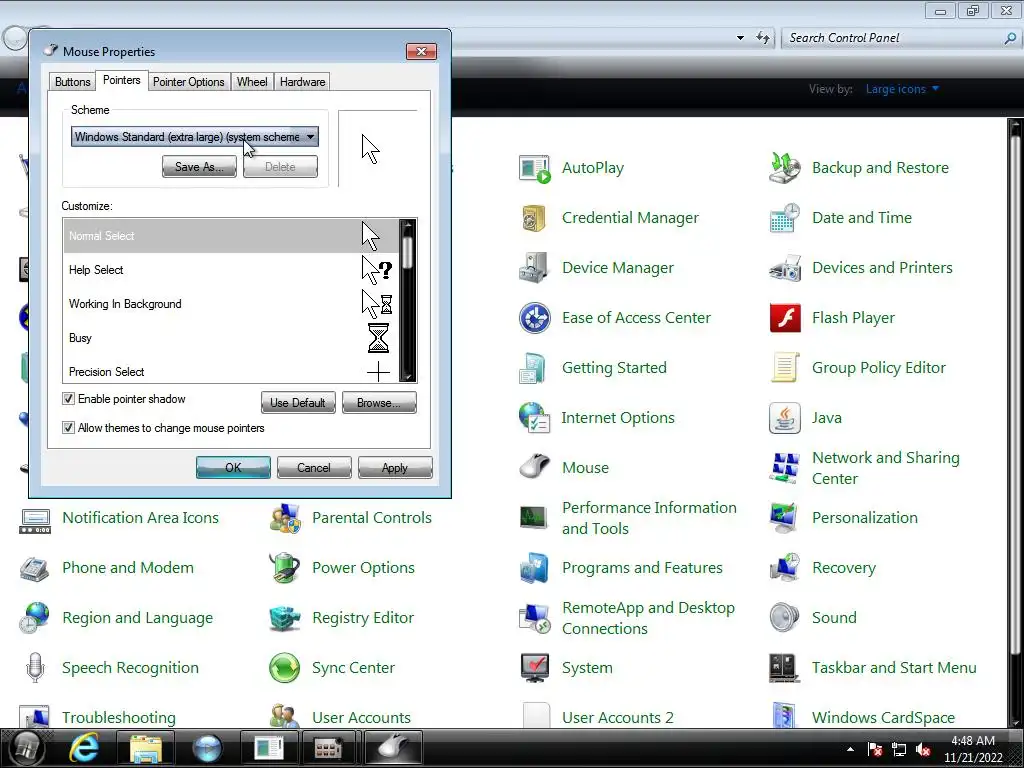This screenshot has height=768, width=1024.
Task: Open the Wheel tab
Action: (252, 82)
